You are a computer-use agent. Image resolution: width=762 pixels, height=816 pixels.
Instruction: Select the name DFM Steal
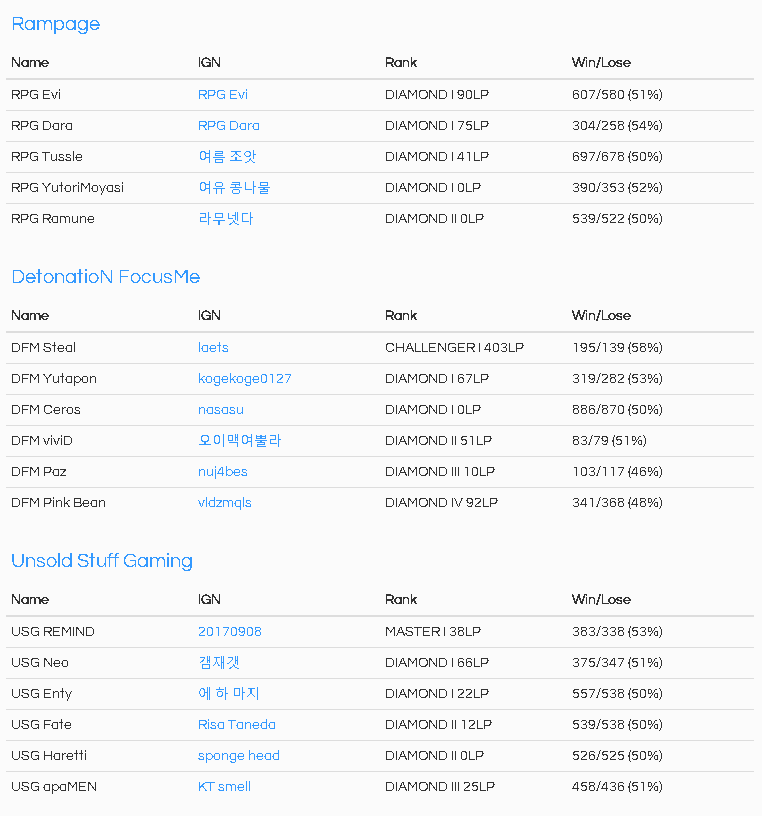43,348
